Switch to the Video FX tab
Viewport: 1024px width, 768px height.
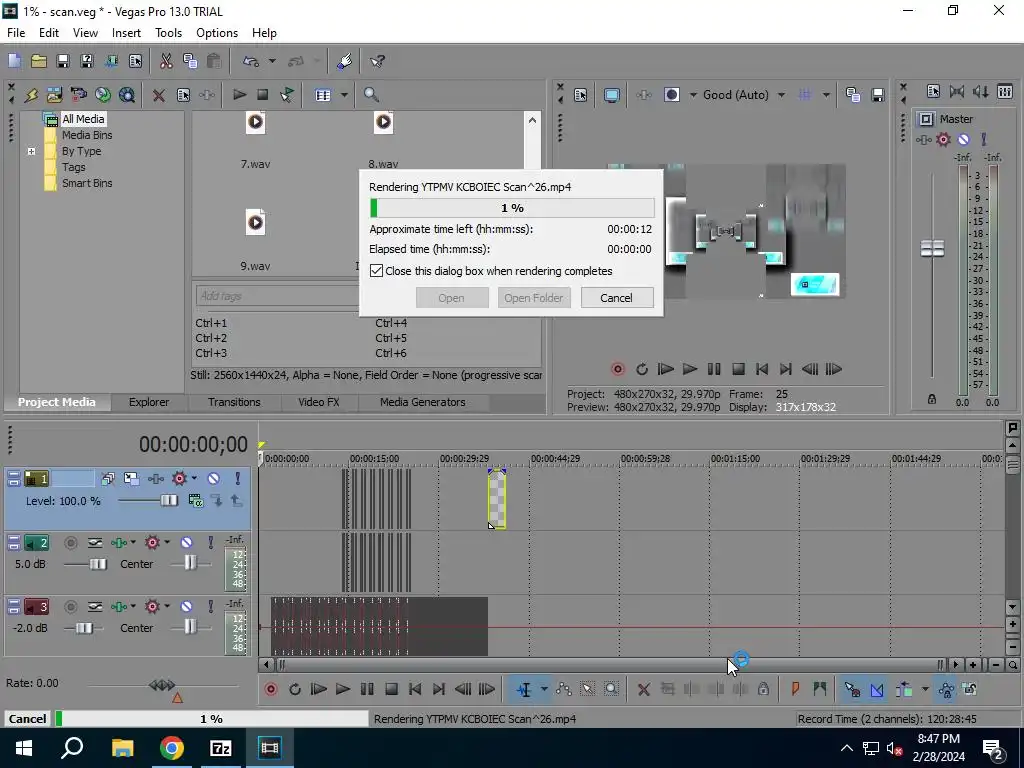[319, 402]
